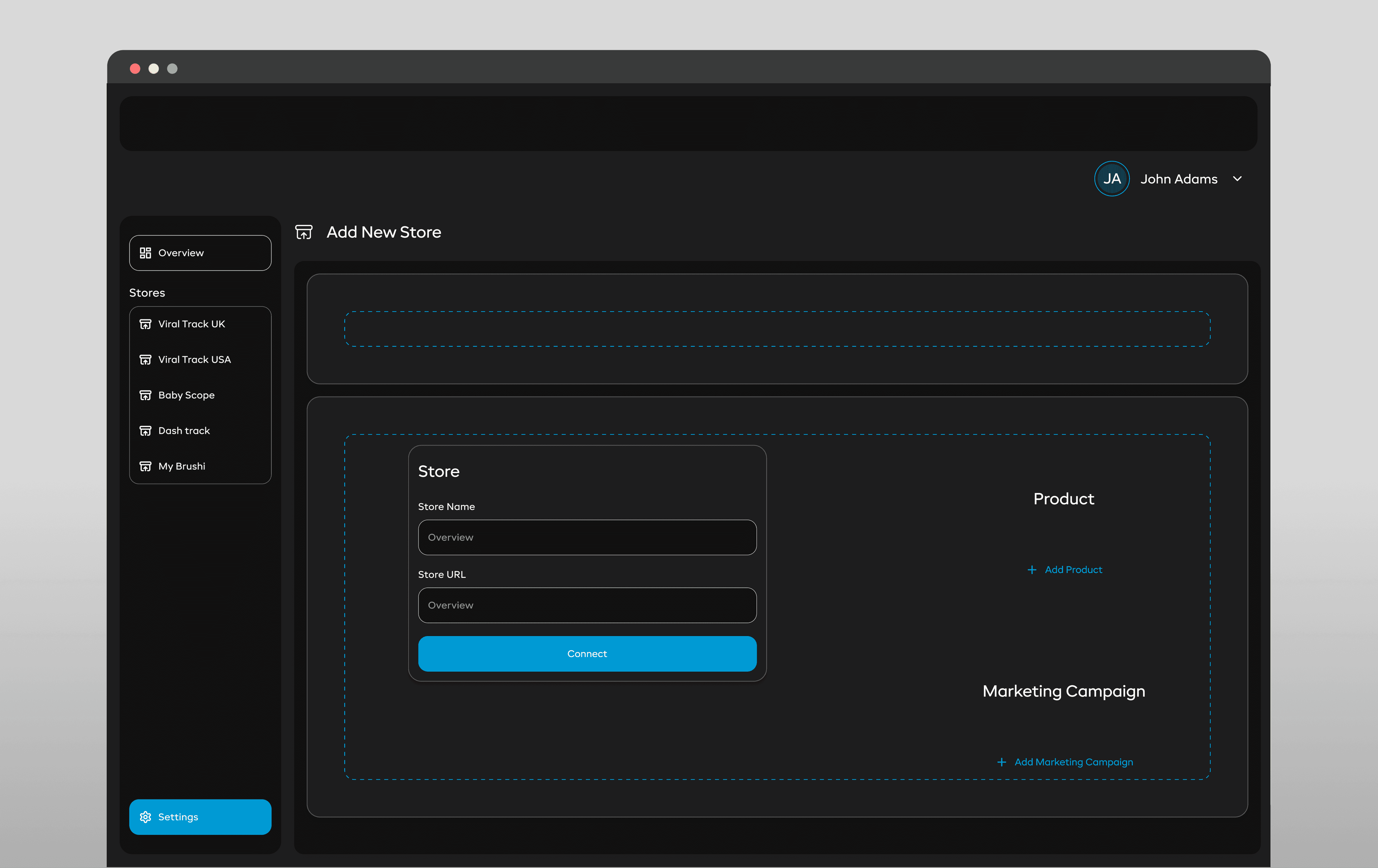Click the red window close dot
The width and height of the screenshot is (1378, 868).
click(x=135, y=69)
